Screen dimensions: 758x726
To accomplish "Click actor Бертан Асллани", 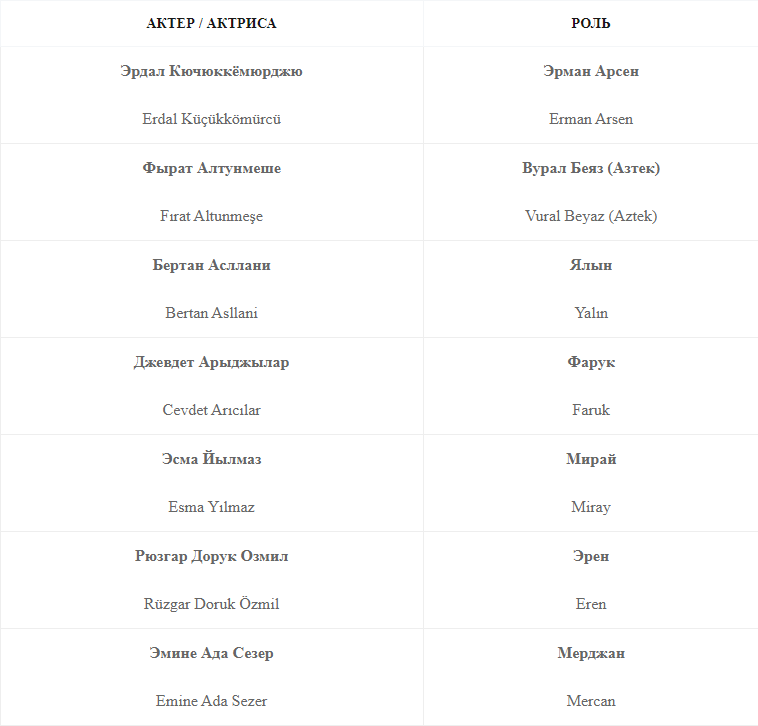I will [211, 265].
